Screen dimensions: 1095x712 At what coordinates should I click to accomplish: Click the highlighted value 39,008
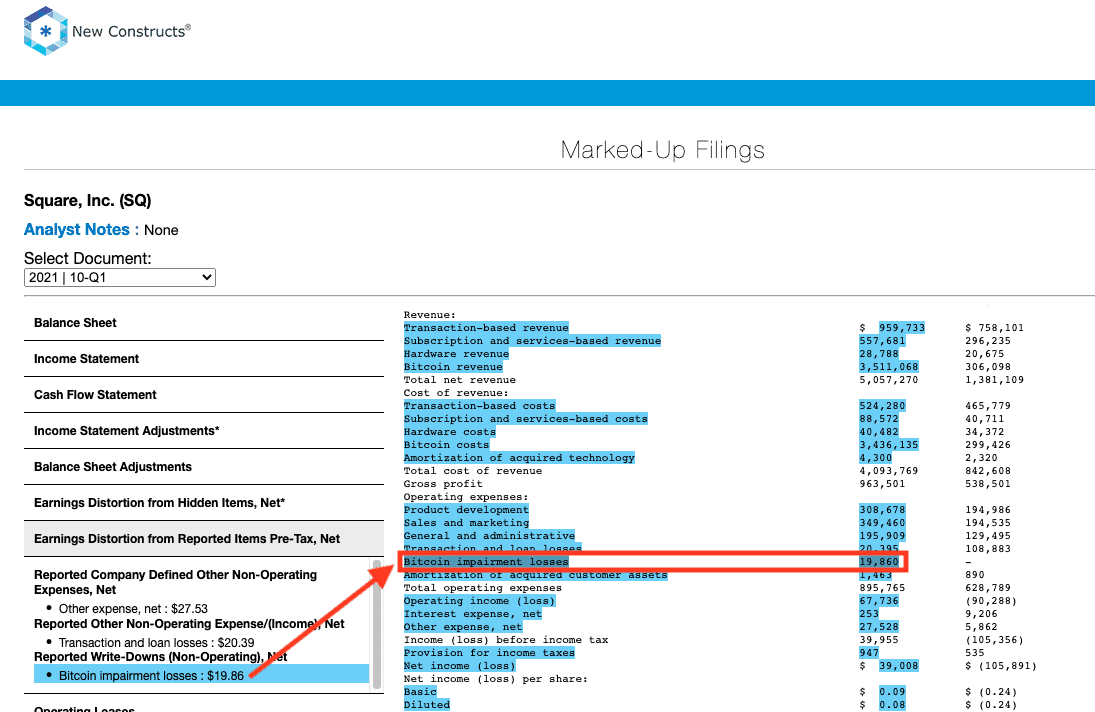(899, 666)
